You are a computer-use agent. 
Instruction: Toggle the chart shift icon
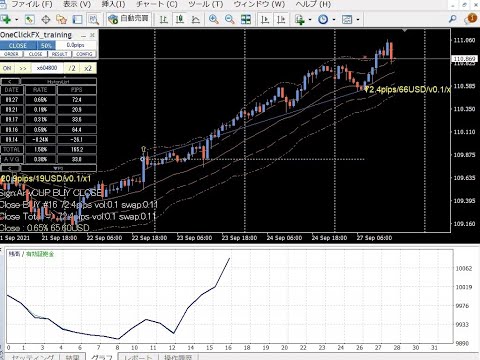[281, 19]
